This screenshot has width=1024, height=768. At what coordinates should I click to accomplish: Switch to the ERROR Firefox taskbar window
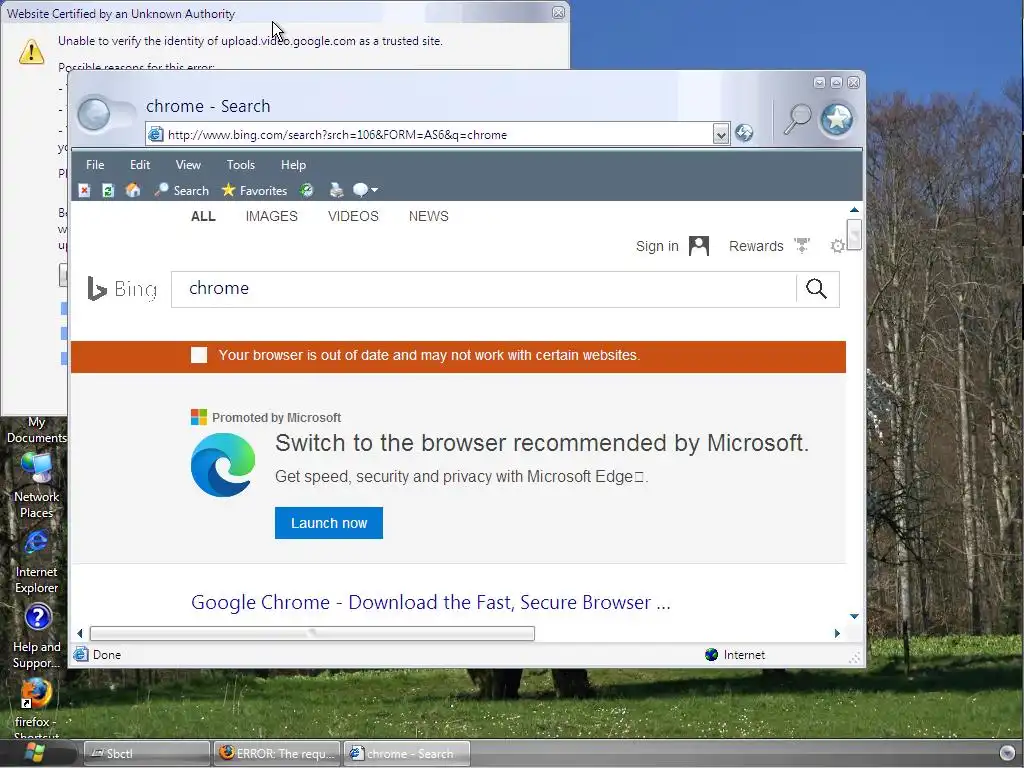pos(278,754)
